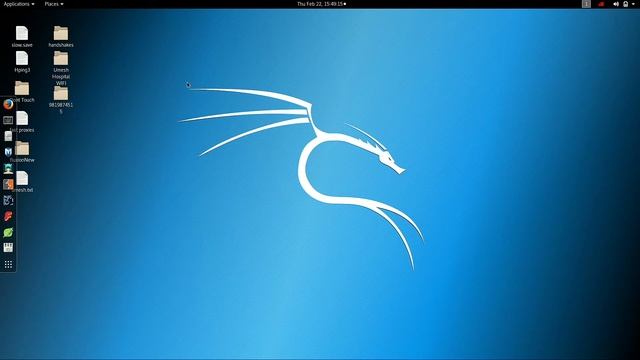Click the red recording indicator icon
This screenshot has height=360, width=640.
click(x=601, y=4)
